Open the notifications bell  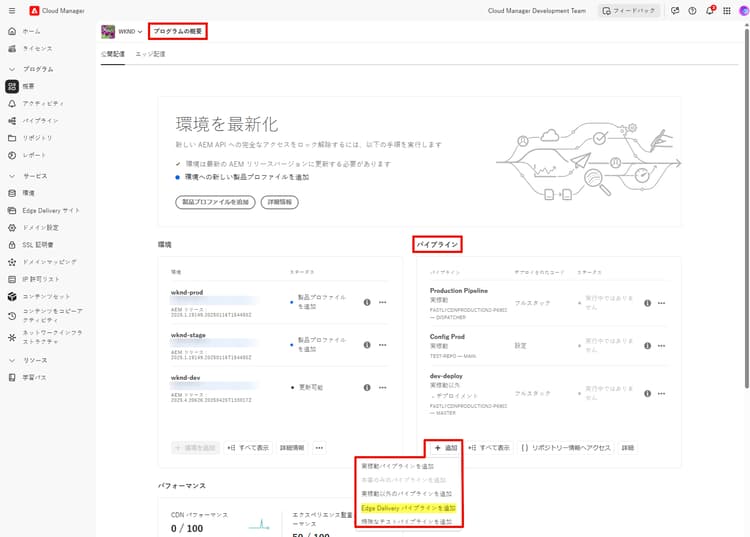(710, 11)
